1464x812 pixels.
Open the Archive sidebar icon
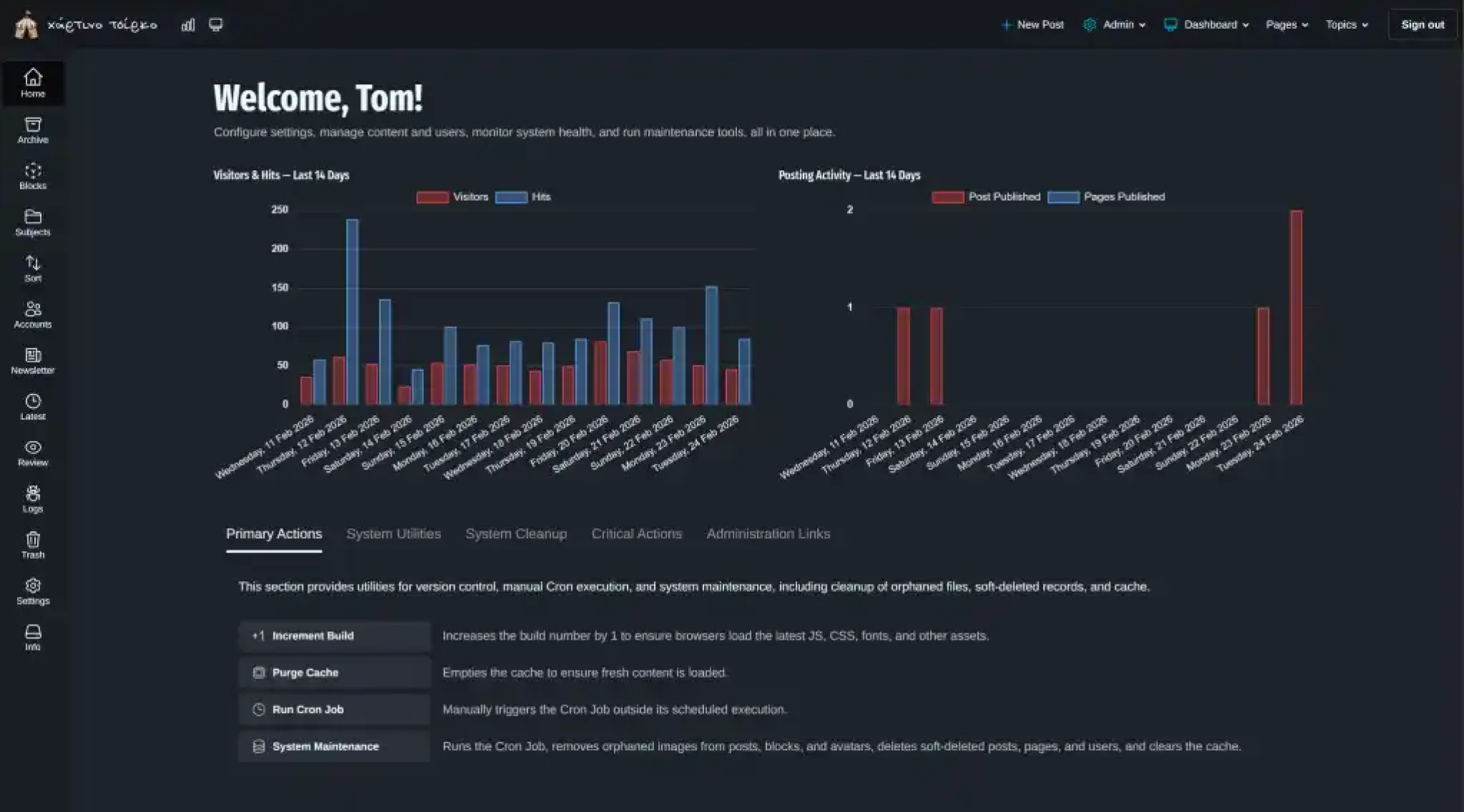[33, 130]
